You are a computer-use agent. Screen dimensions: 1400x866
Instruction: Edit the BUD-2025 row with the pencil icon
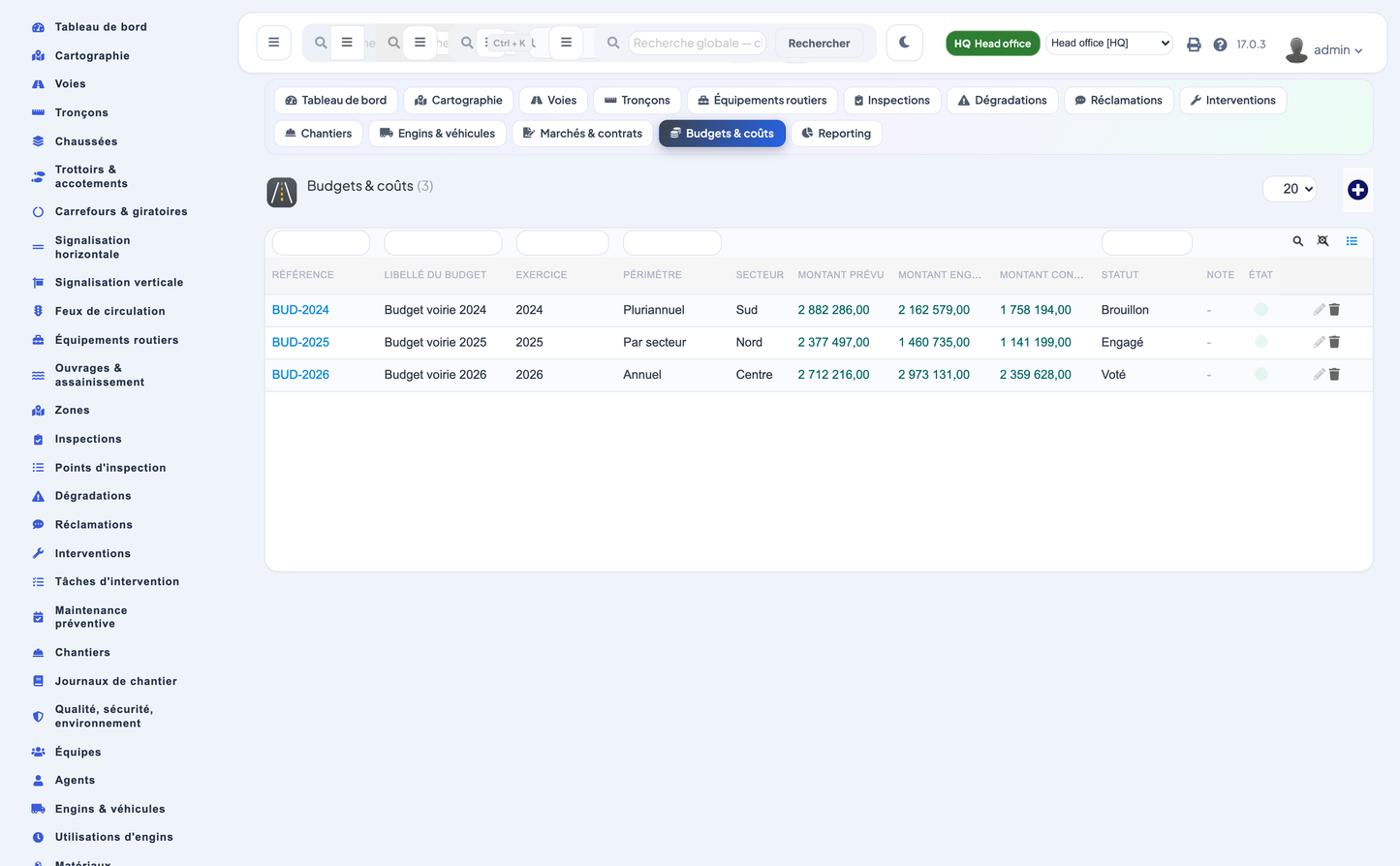(1319, 342)
